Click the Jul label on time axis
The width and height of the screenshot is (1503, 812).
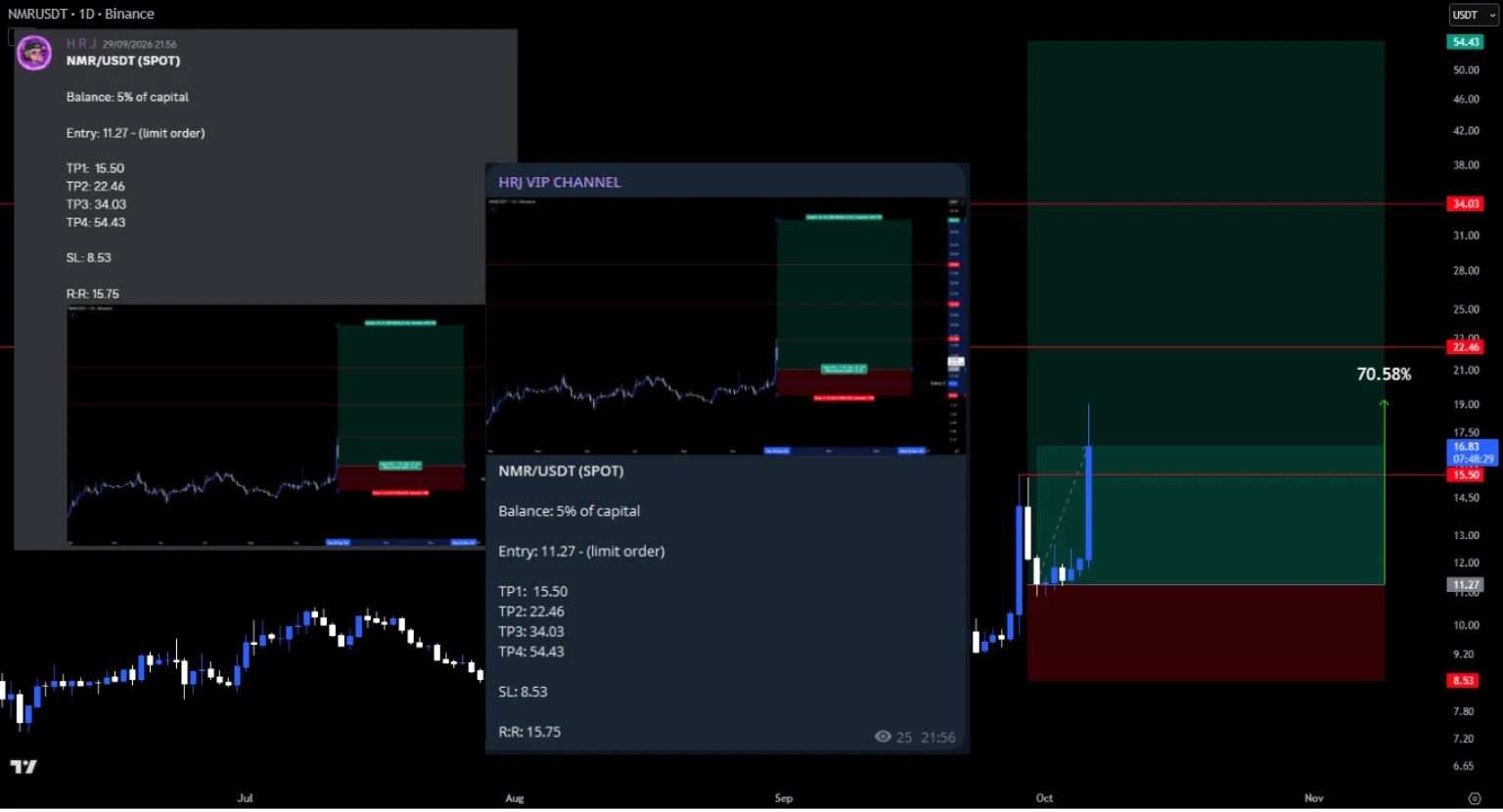245,798
